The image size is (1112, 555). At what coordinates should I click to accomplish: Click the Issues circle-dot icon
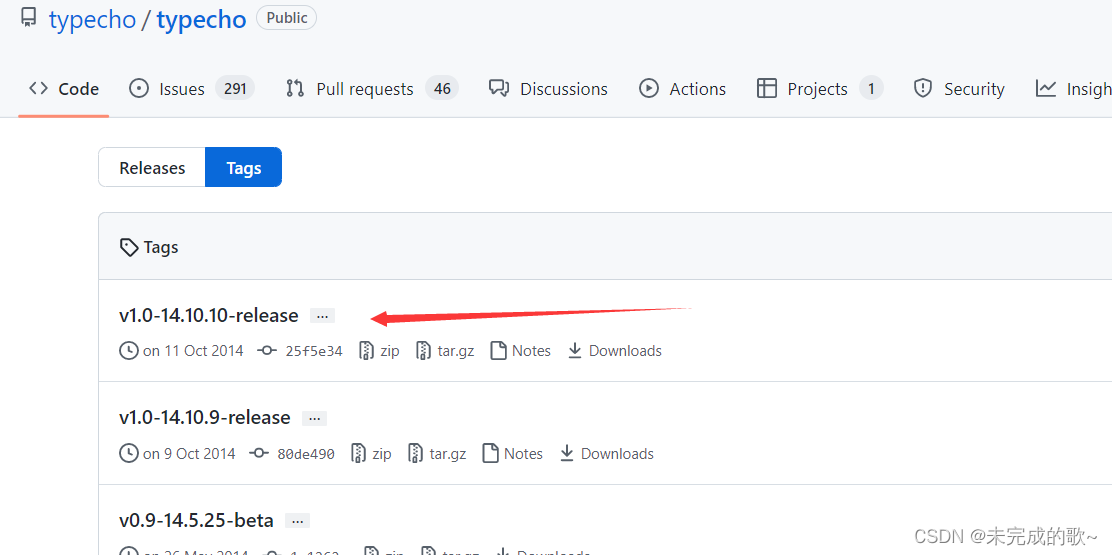click(x=139, y=89)
